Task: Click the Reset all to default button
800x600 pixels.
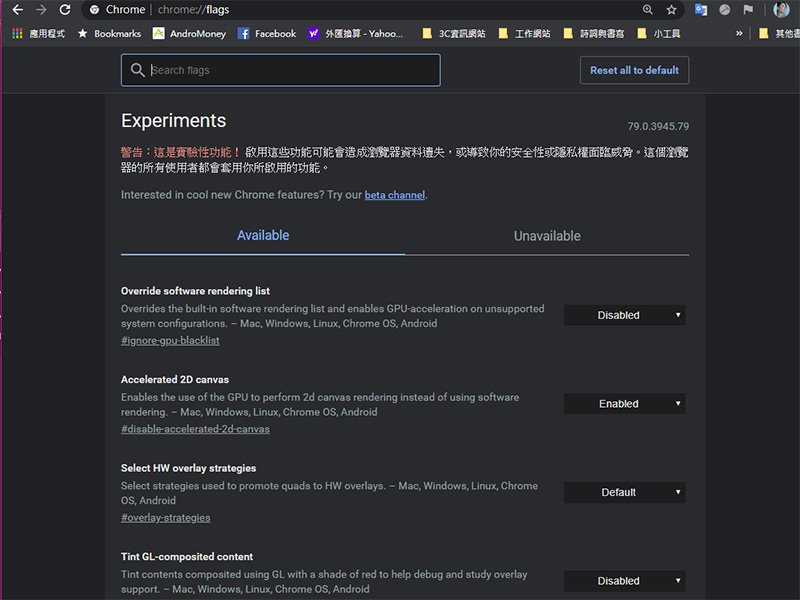Action: (x=634, y=70)
